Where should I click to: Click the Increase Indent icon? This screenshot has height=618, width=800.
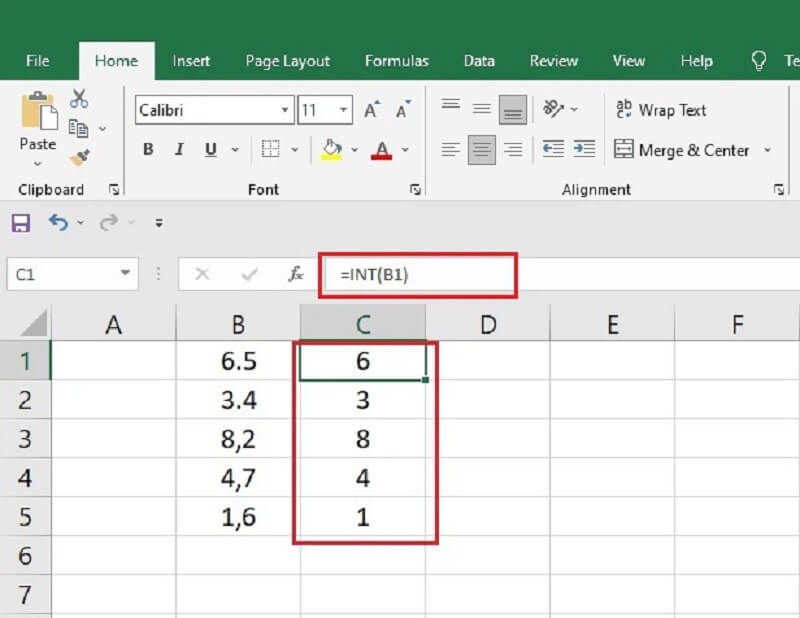click(583, 150)
